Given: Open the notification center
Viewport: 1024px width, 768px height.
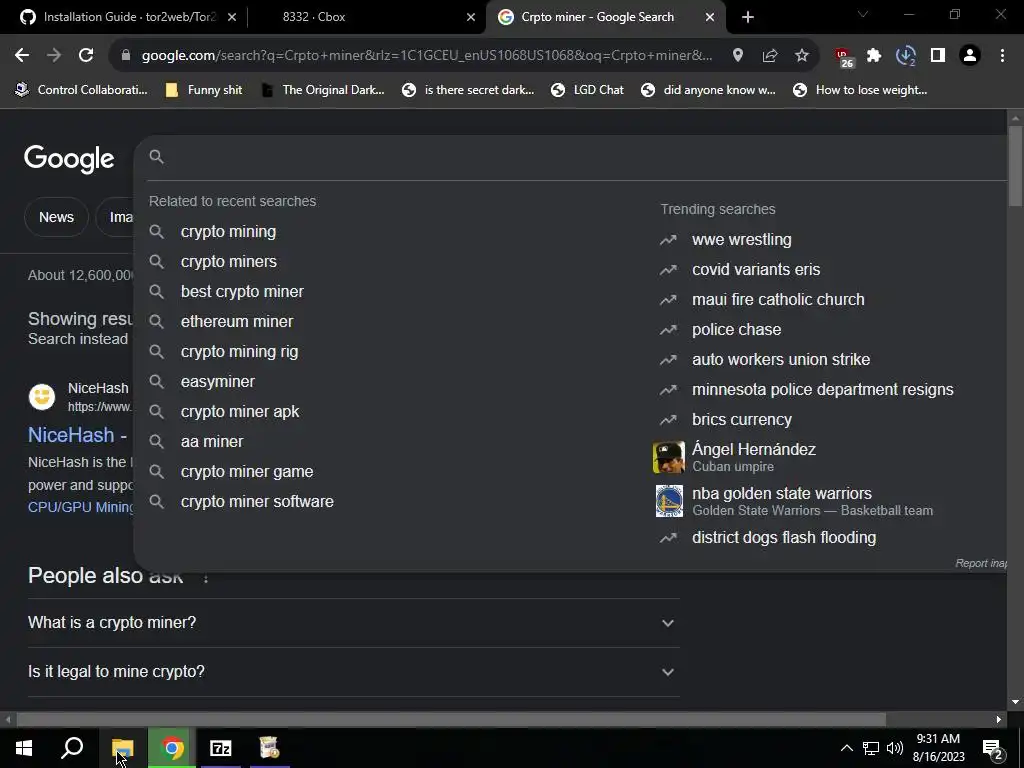Looking at the screenshot, I should [x=993, y=748].
